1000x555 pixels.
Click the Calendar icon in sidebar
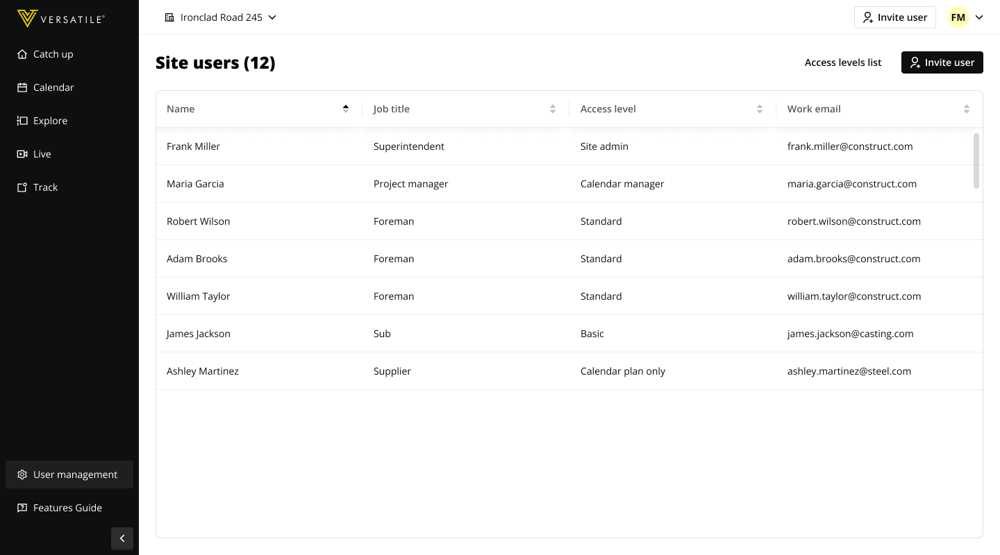tap(22, 88)
